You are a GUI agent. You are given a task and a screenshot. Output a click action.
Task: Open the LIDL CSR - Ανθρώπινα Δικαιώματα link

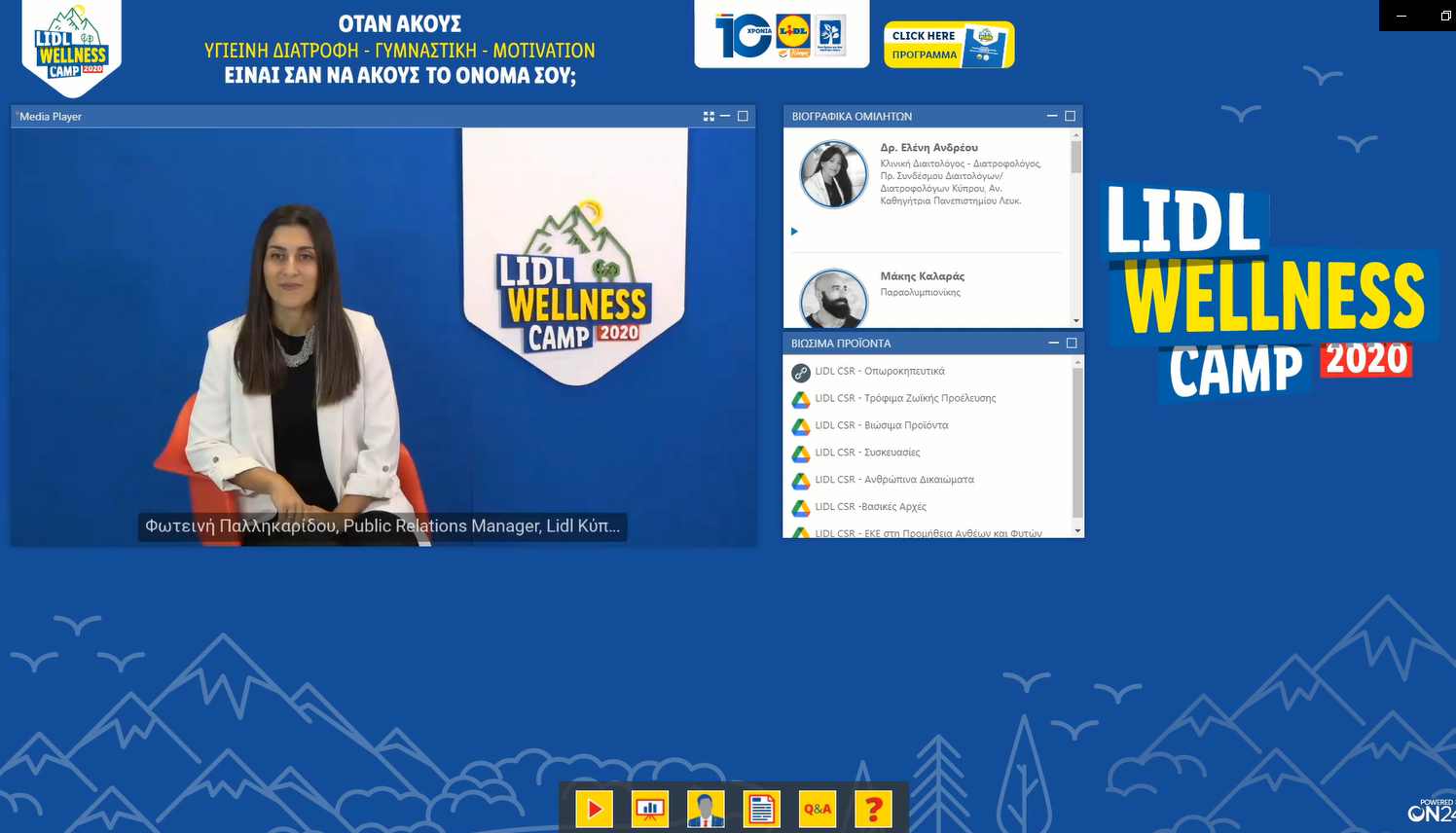point(894,480)
